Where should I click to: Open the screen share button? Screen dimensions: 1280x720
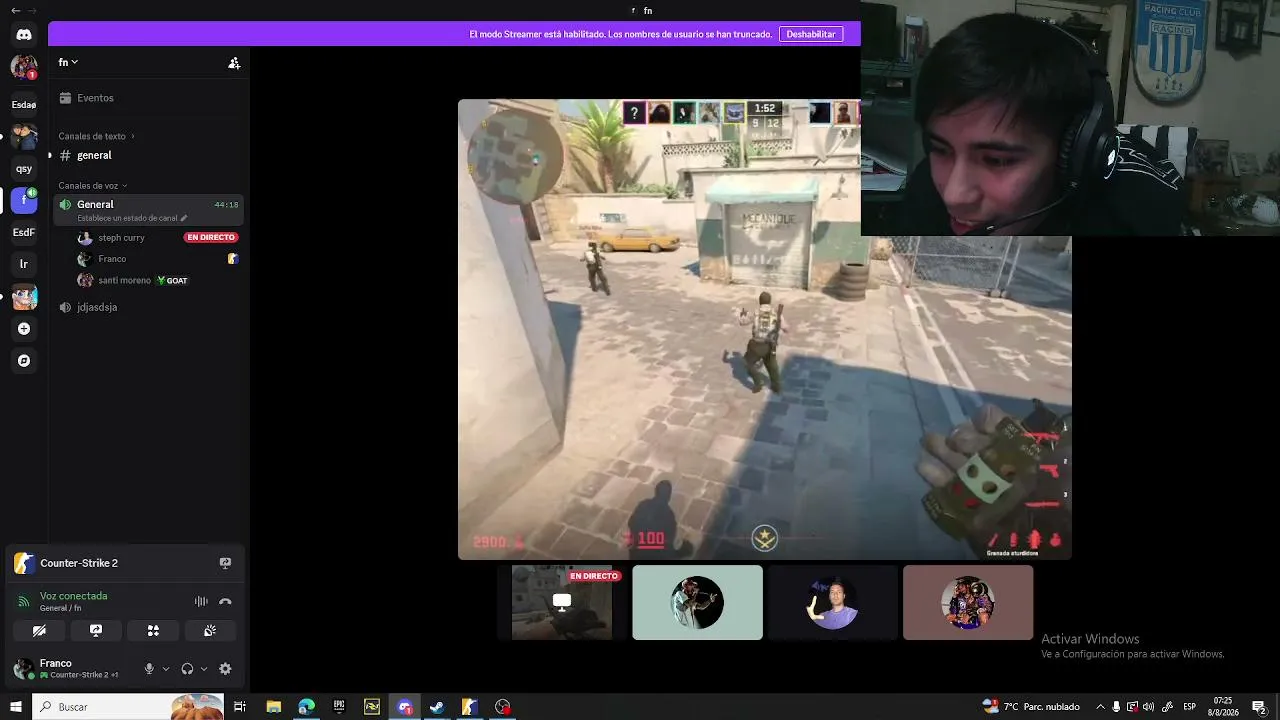pos(96,631)
